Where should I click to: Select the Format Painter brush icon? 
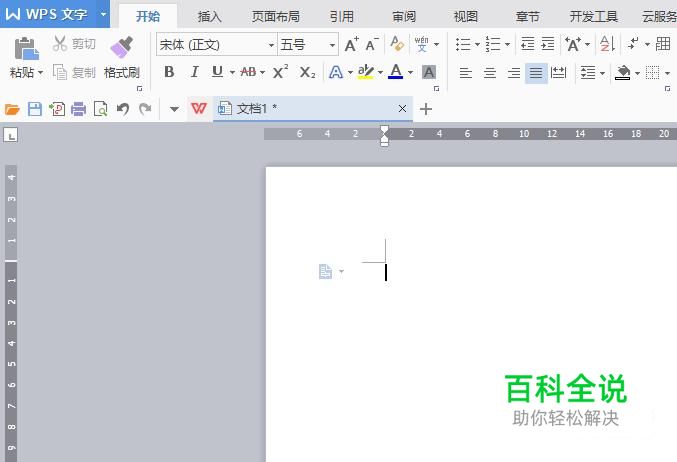[122, 47]
